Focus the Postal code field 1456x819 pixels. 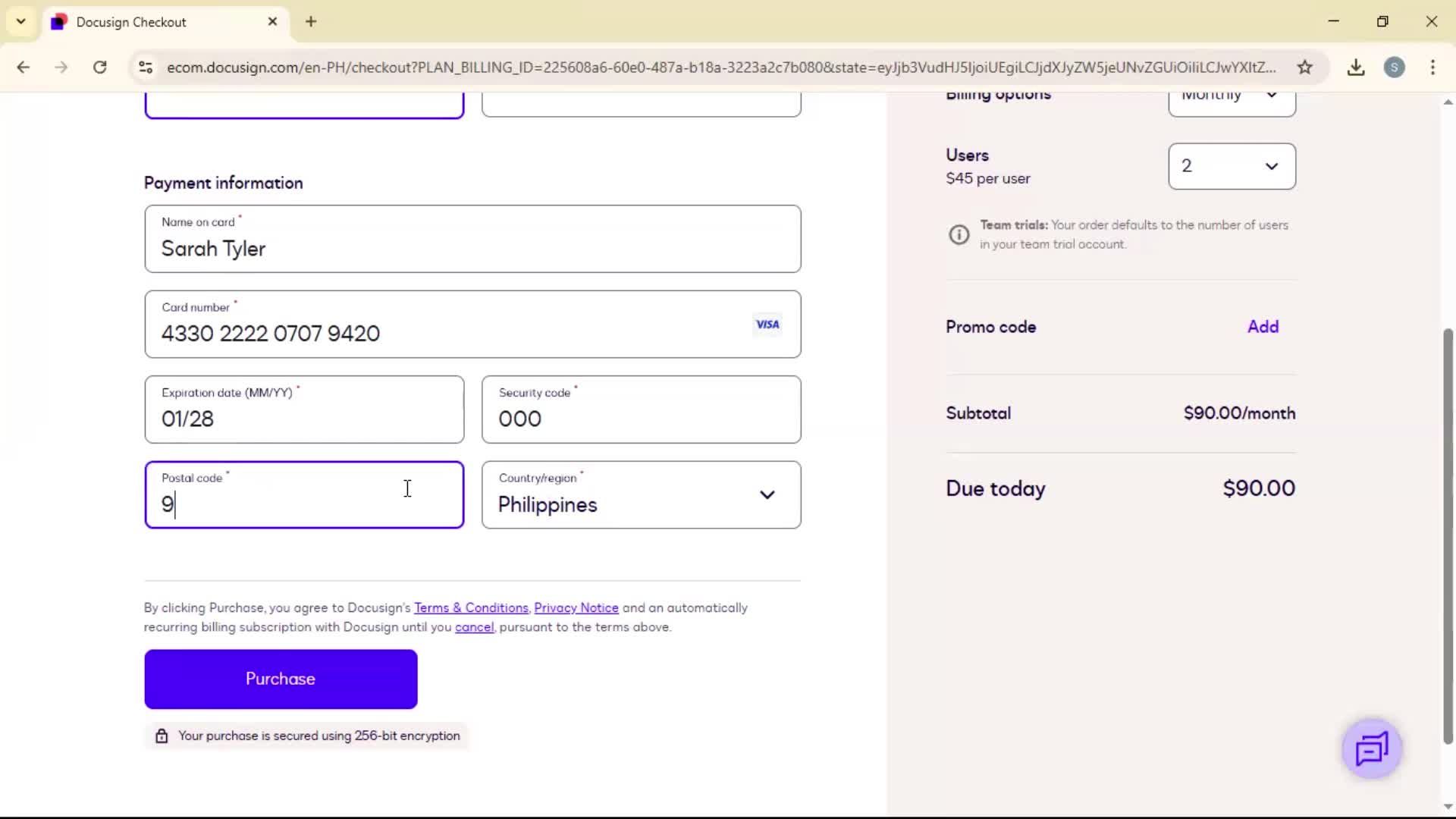tap(304, 494)
